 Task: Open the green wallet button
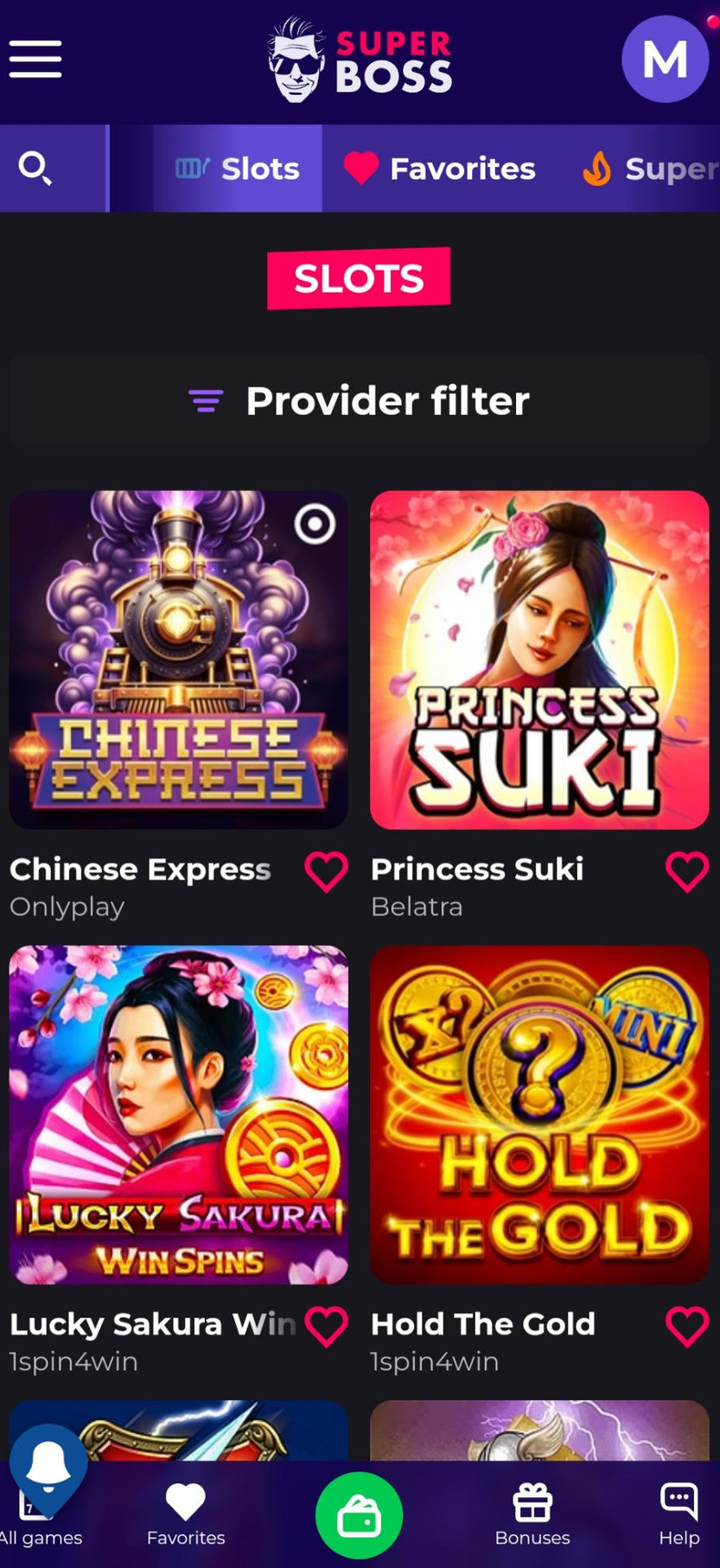coord(359,1515)
